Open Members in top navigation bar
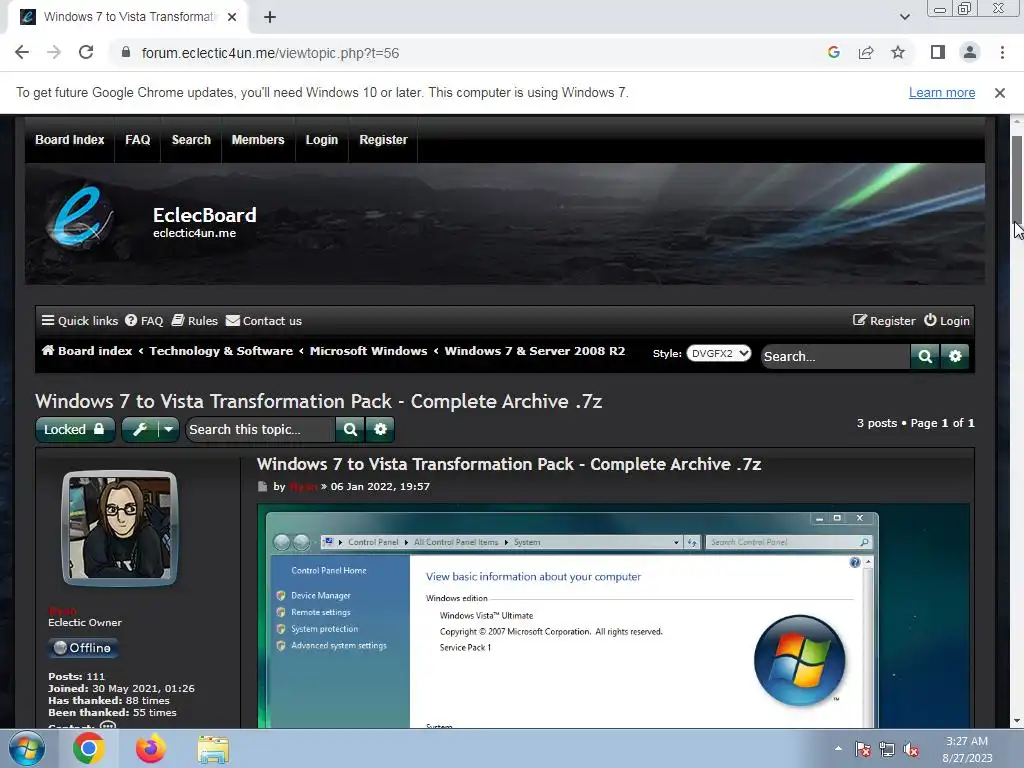 [258, 140]
